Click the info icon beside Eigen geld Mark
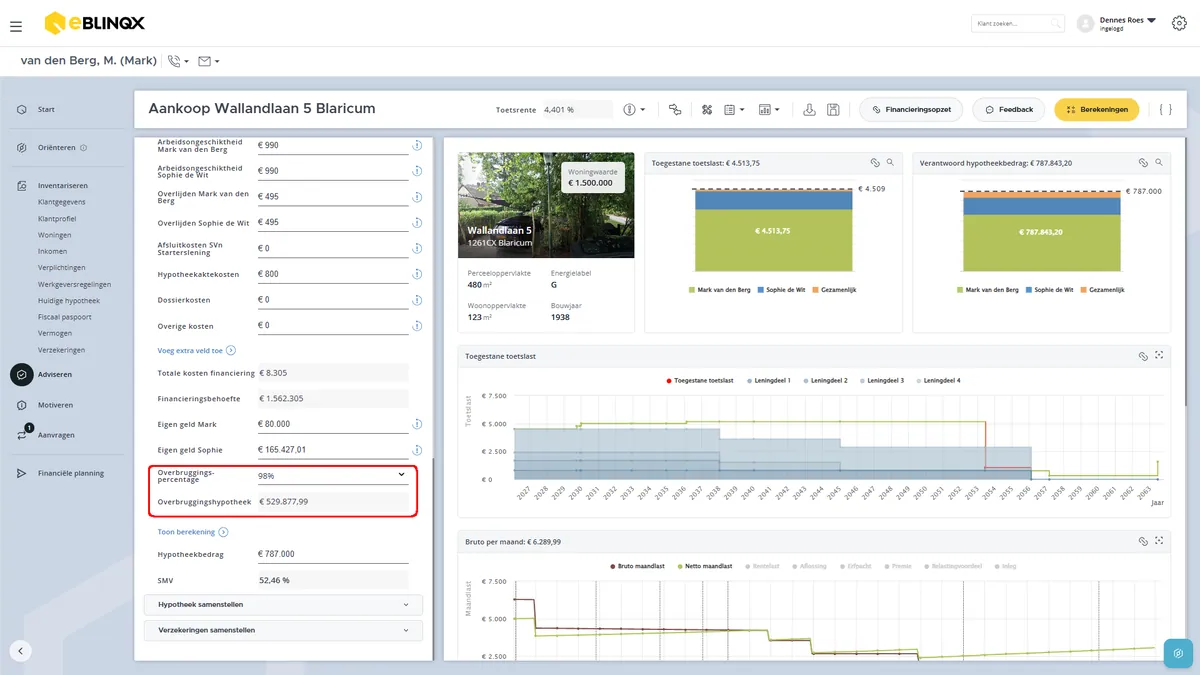Screen dimensions: 1200x675 pyautogui.click(x=416, y=425)
